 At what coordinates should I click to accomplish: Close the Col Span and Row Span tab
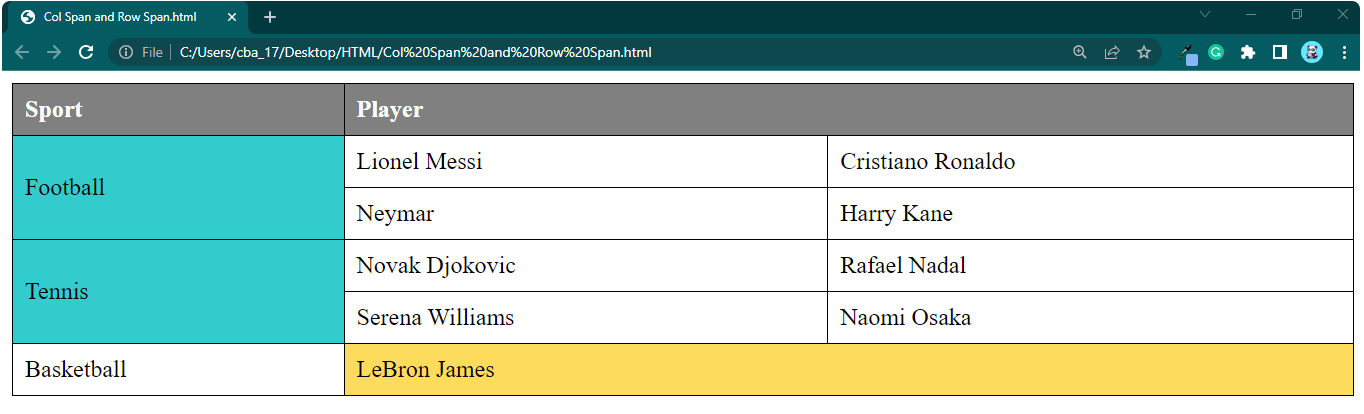point(232,17)
